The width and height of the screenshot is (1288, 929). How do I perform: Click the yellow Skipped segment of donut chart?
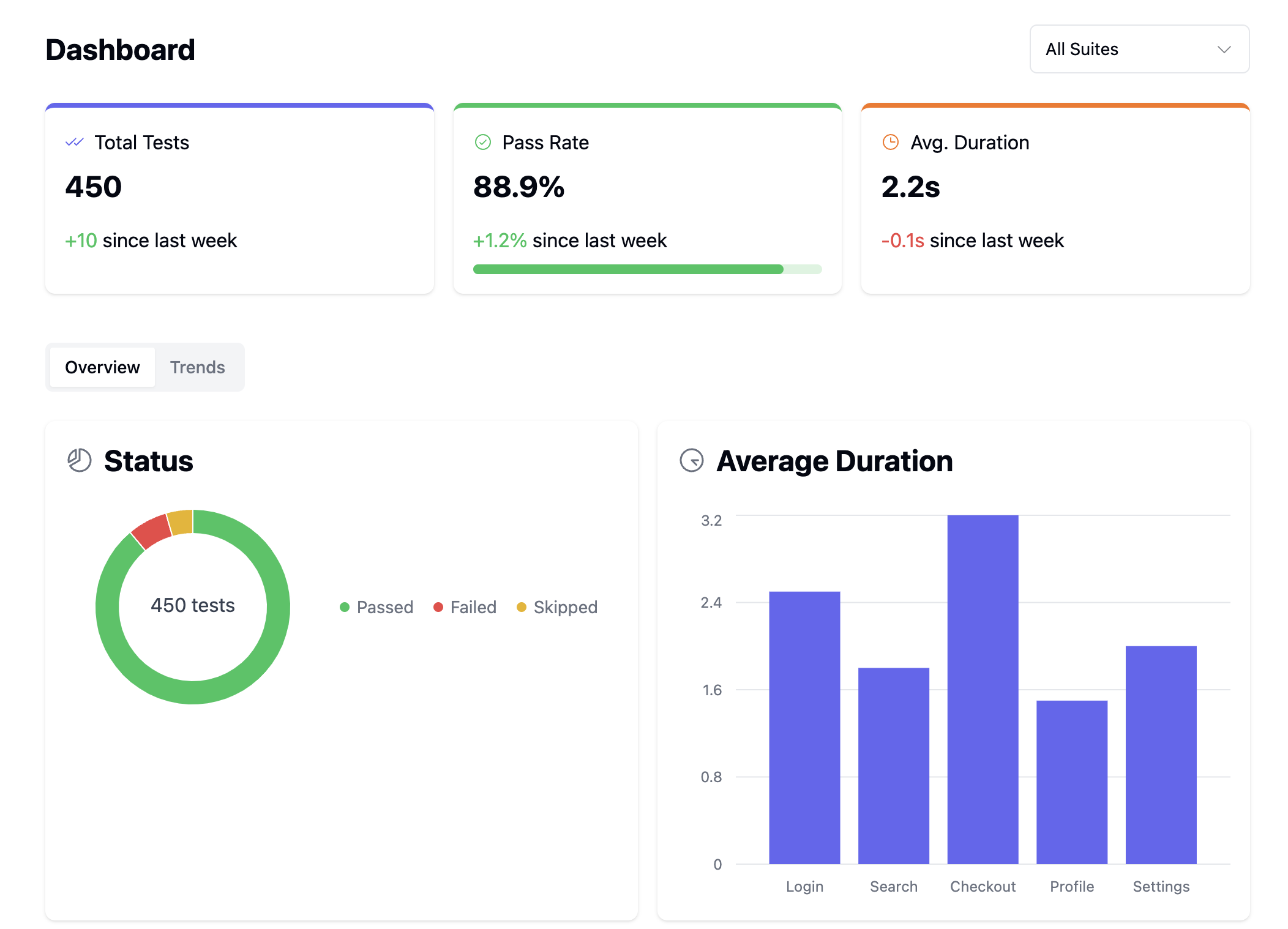[x=181, y=522]
